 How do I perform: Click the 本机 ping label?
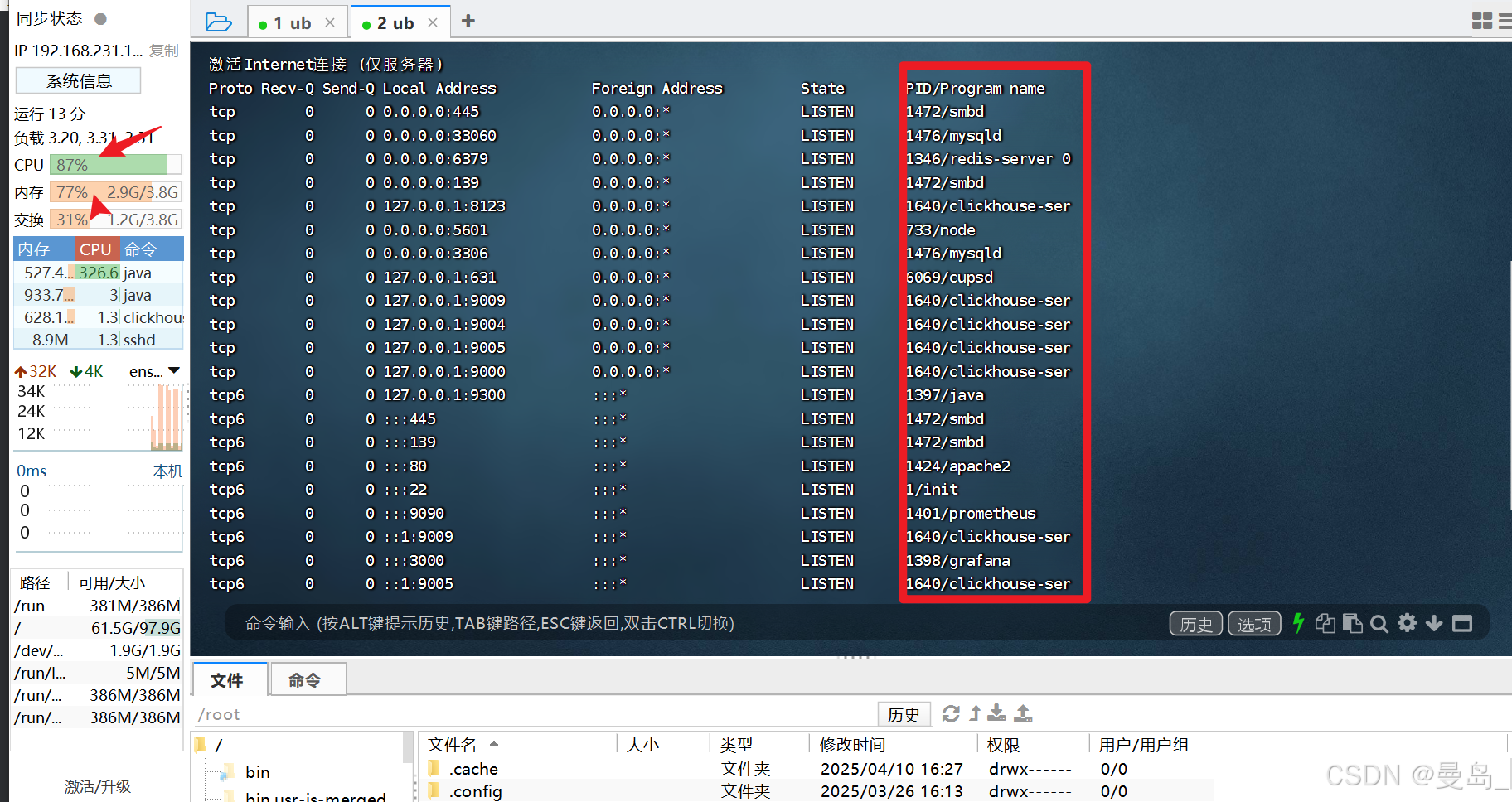[x=167, y=471]
